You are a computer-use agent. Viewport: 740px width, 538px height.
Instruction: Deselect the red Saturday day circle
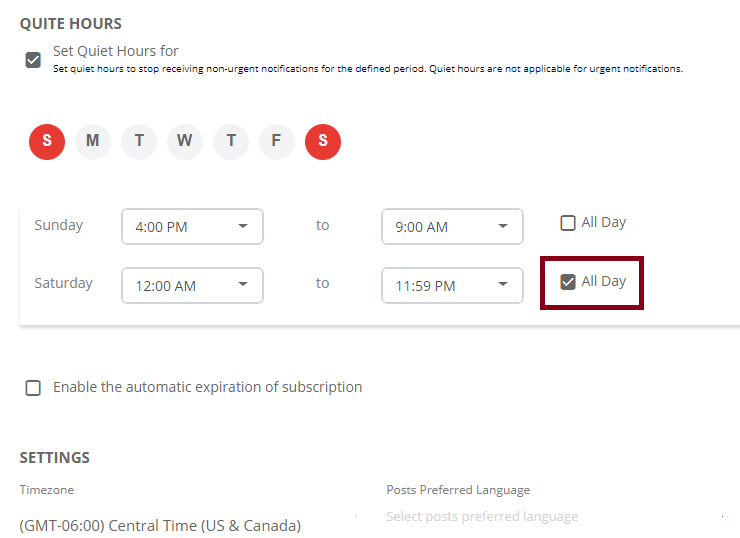click(x=323, y=142)
